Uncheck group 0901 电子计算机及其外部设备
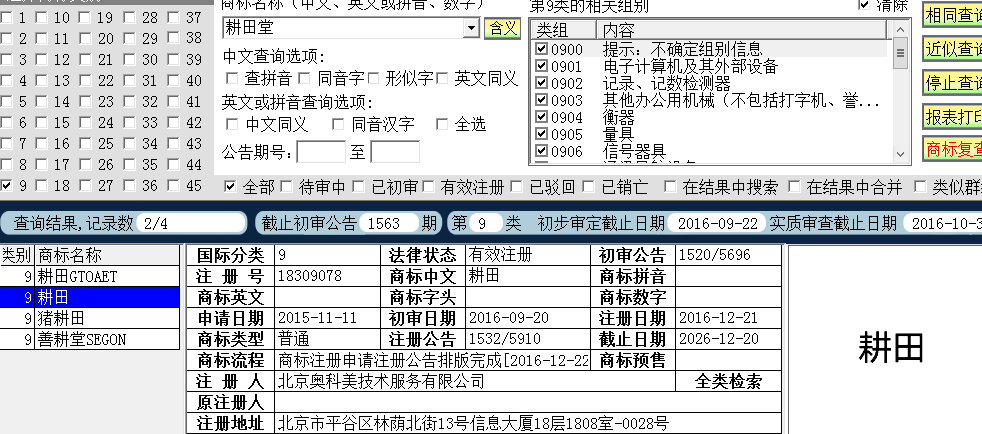 tap(542, 66)
